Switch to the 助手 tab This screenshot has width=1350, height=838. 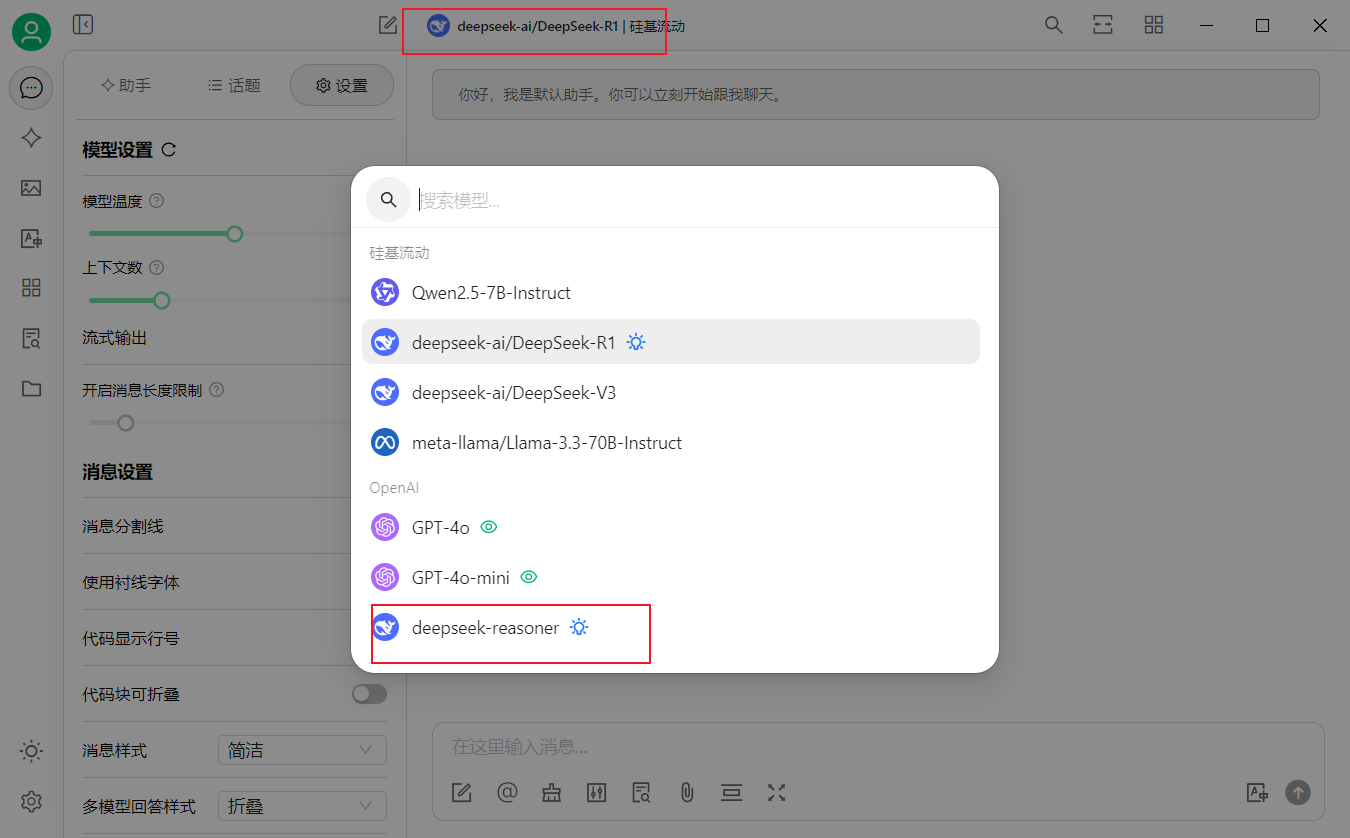[x=126, y=86]
